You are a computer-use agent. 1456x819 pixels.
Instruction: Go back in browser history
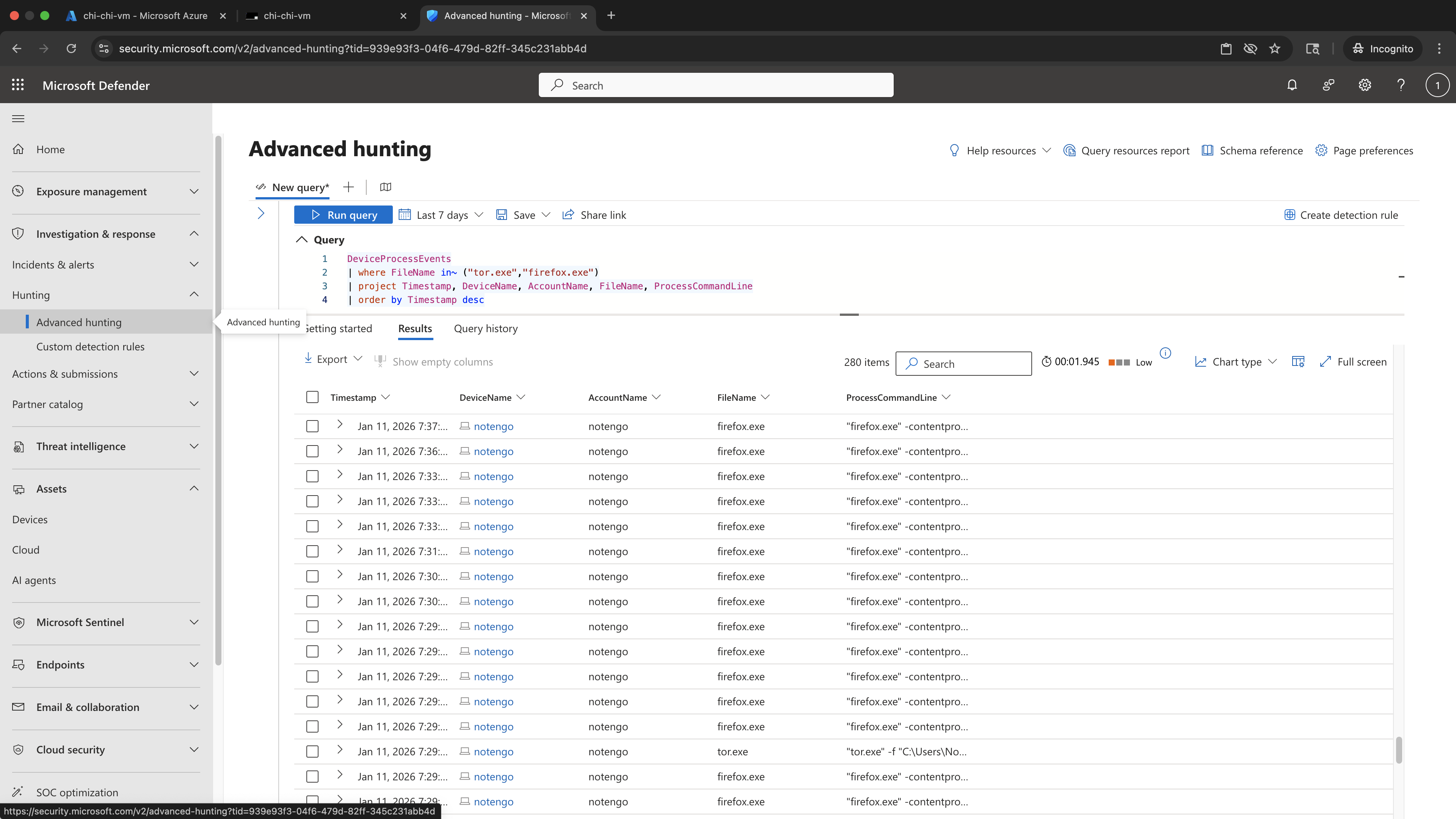pos(17,49)
